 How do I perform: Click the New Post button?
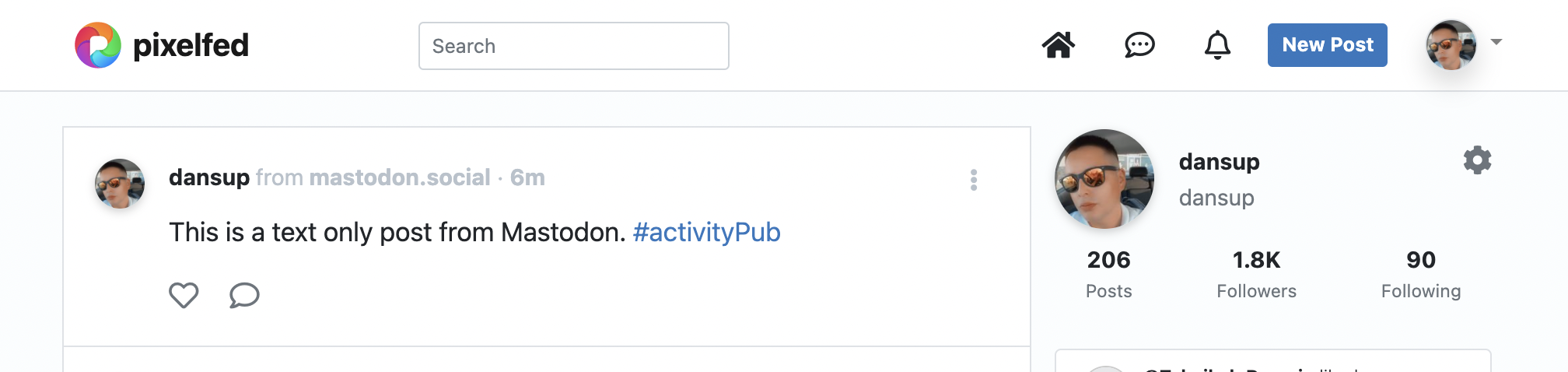pyautogui.click(x=1328, y=45)
